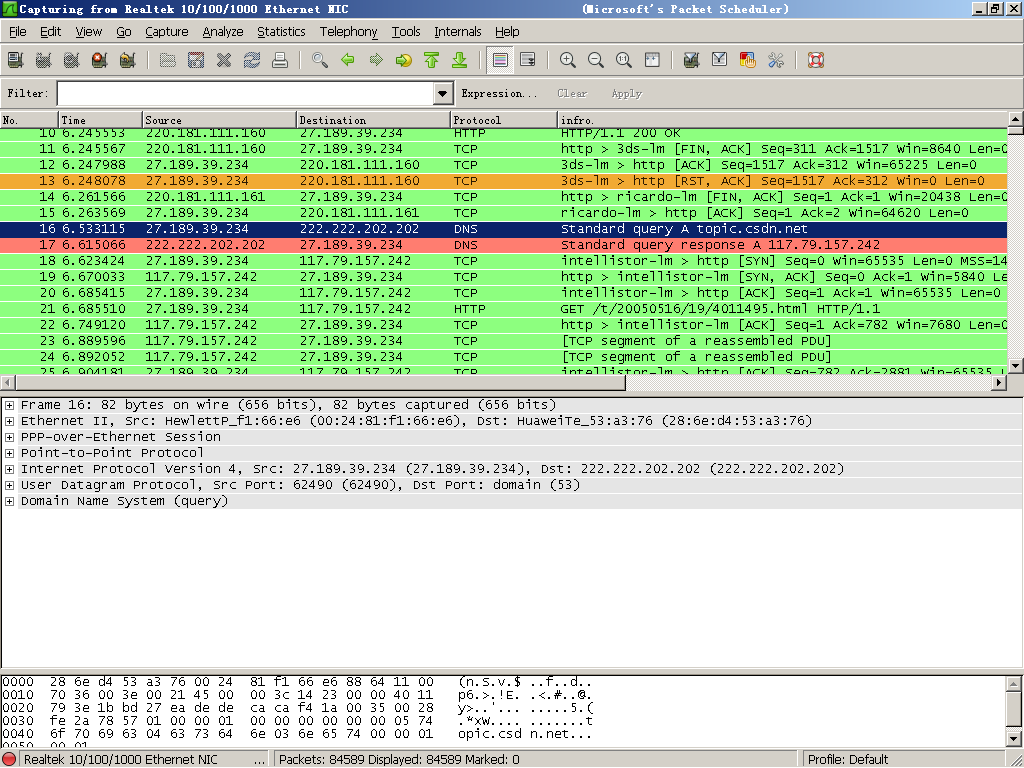Click the Clear filter button
1024x768 pixels.
point(572,93)
